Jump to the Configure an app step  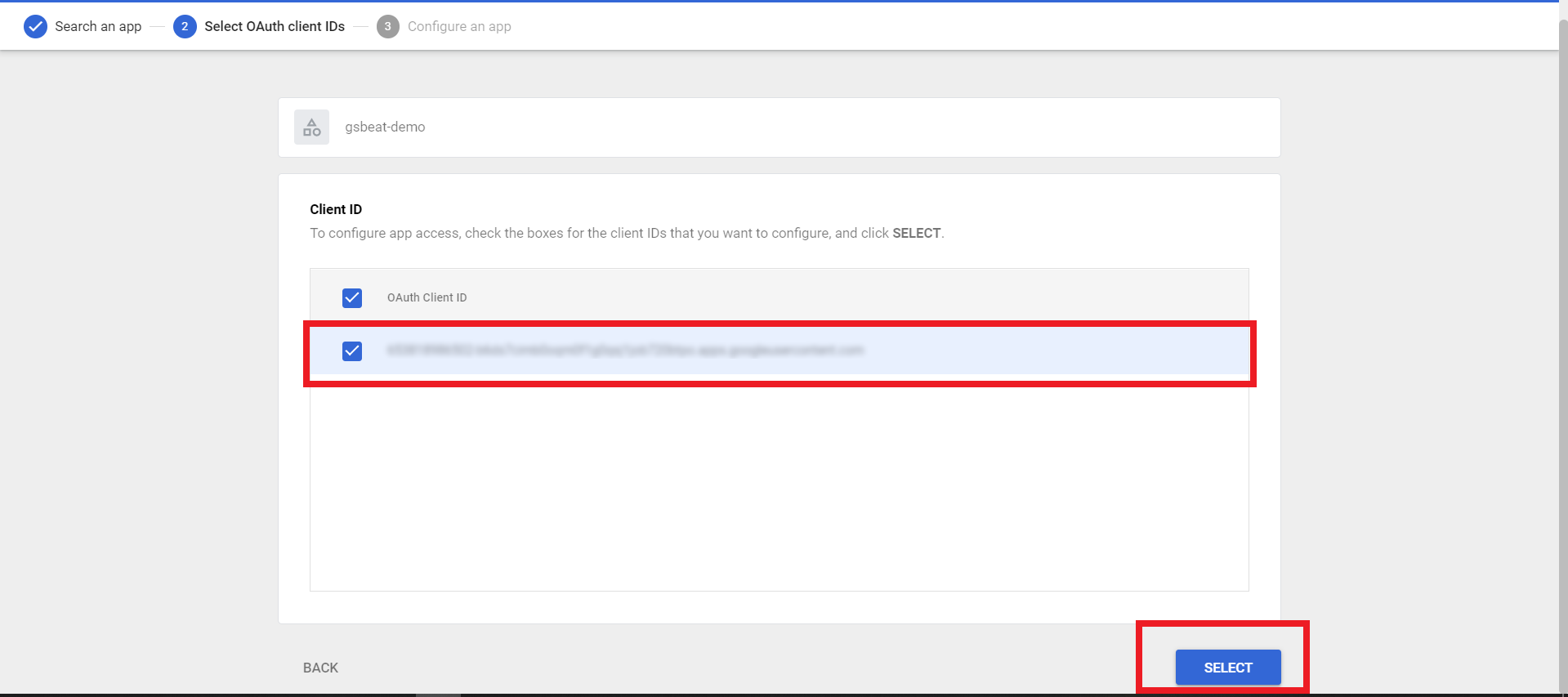[x=459, y=27]
